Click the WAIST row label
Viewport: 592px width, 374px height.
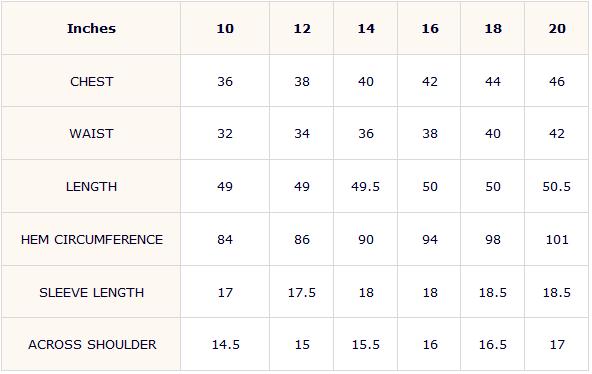coord(91,134)
